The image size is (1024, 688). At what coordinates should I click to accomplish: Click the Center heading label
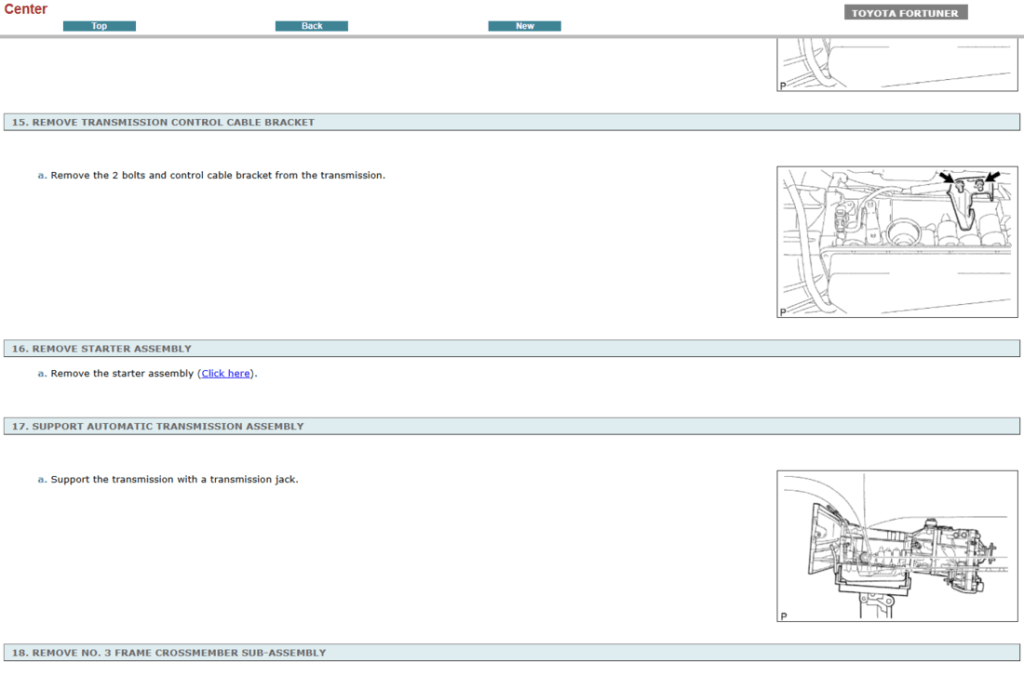[x=26, y=9]
